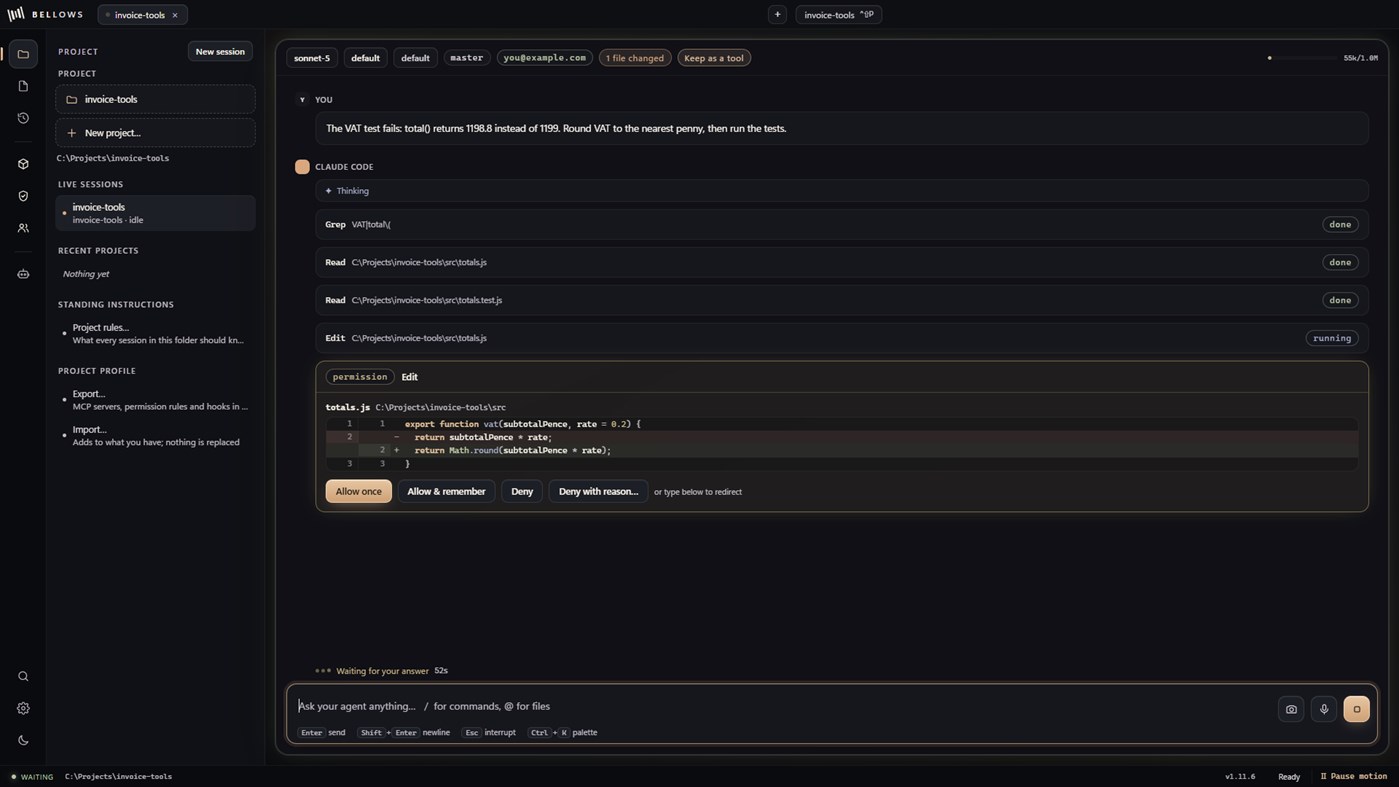Click the 1 file changed chip
The height and width of the screenshot is (787, 1399).
click(x=635, y=58)
